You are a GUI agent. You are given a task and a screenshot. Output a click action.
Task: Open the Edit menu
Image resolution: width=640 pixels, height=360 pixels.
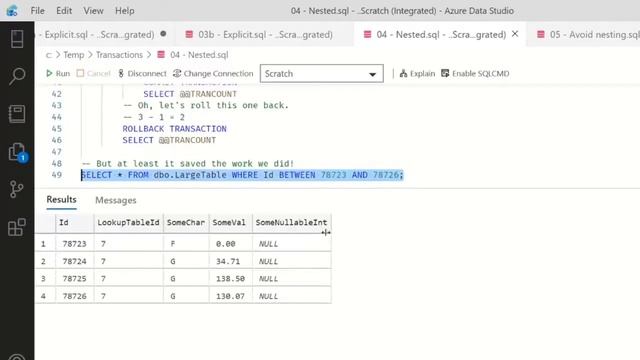click(64, 11)
